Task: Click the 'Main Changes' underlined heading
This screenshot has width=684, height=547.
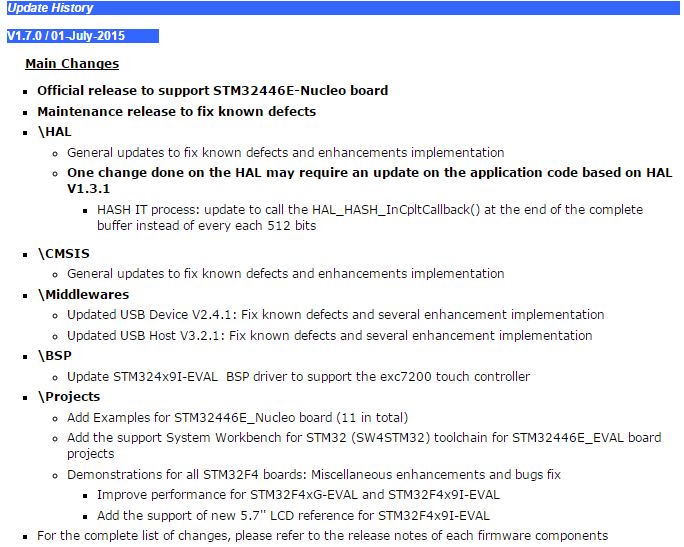Action: tap(72, 64)
